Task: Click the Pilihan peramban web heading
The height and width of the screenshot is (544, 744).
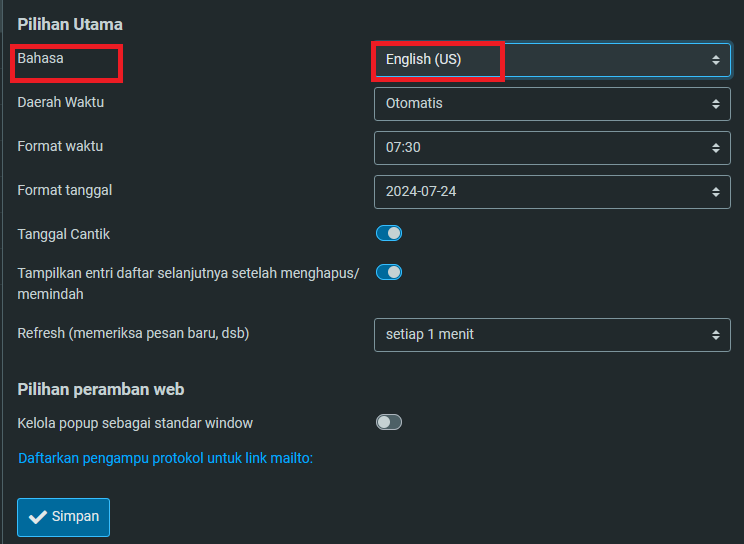Action: coord(101,389)
